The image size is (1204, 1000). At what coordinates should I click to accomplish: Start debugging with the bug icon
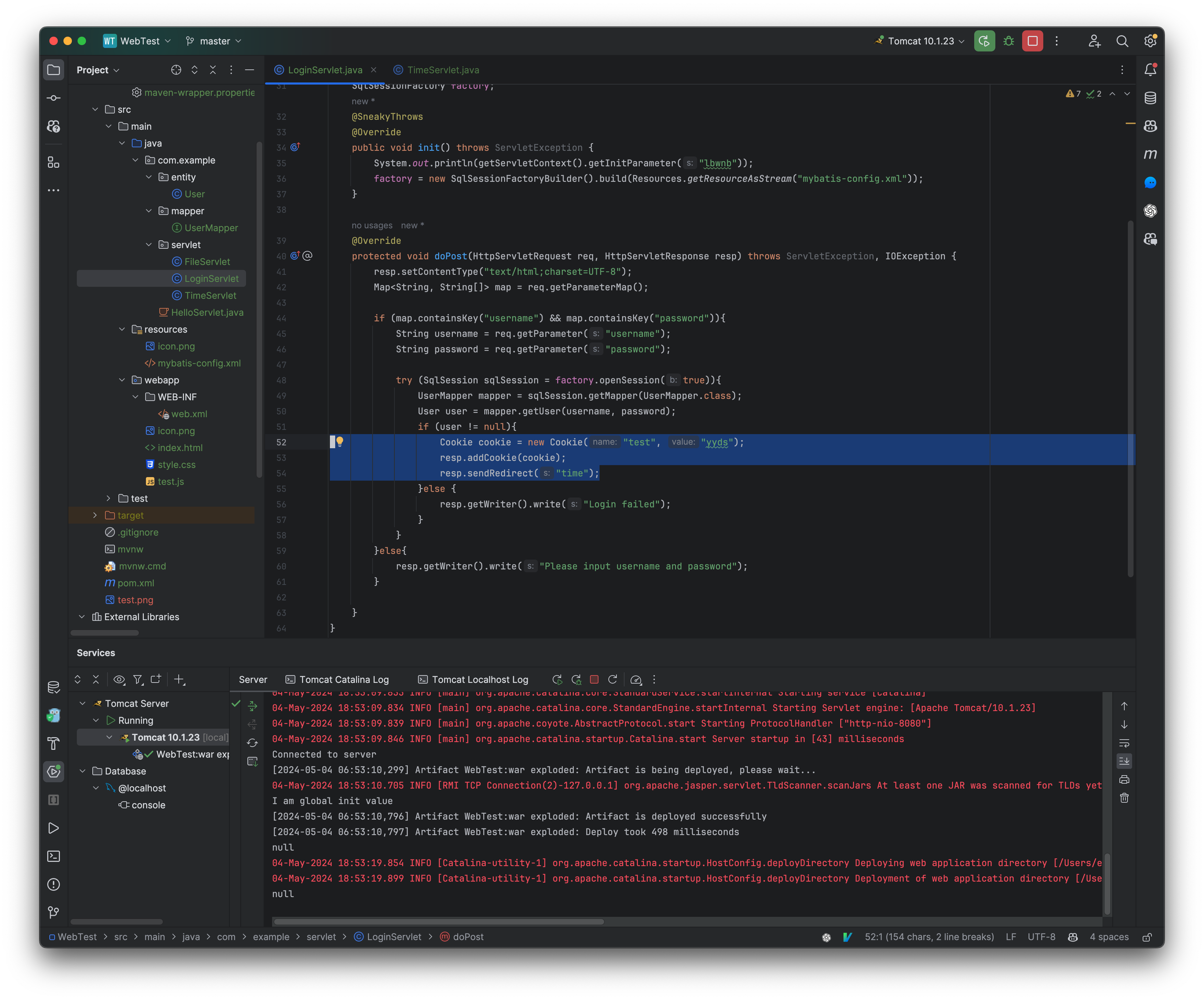pyautogui.click(x=1008, y=41)
